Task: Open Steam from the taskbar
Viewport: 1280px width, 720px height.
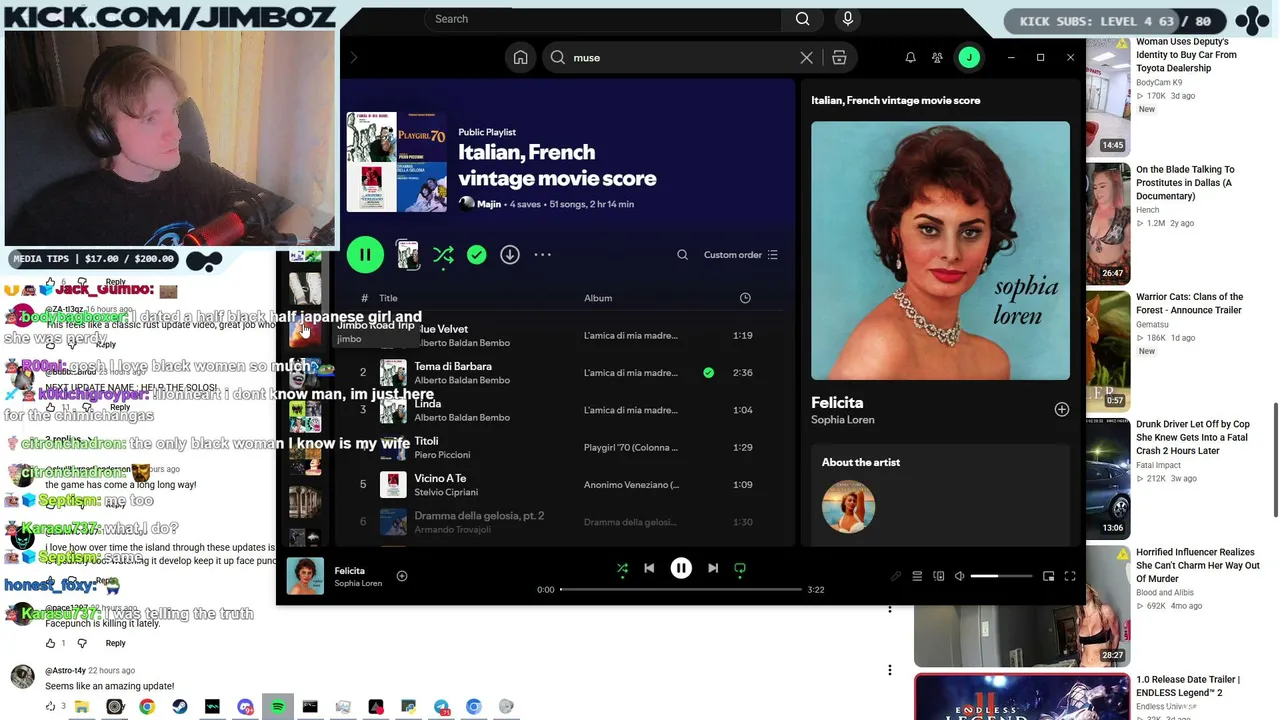Action: pyautogui.click(x=180, y=707)
